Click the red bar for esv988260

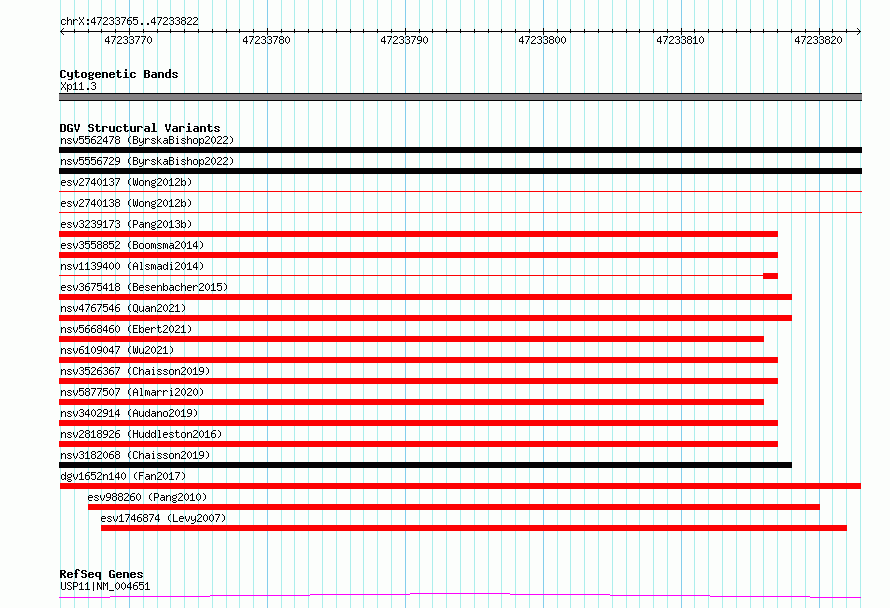[454, 507]
